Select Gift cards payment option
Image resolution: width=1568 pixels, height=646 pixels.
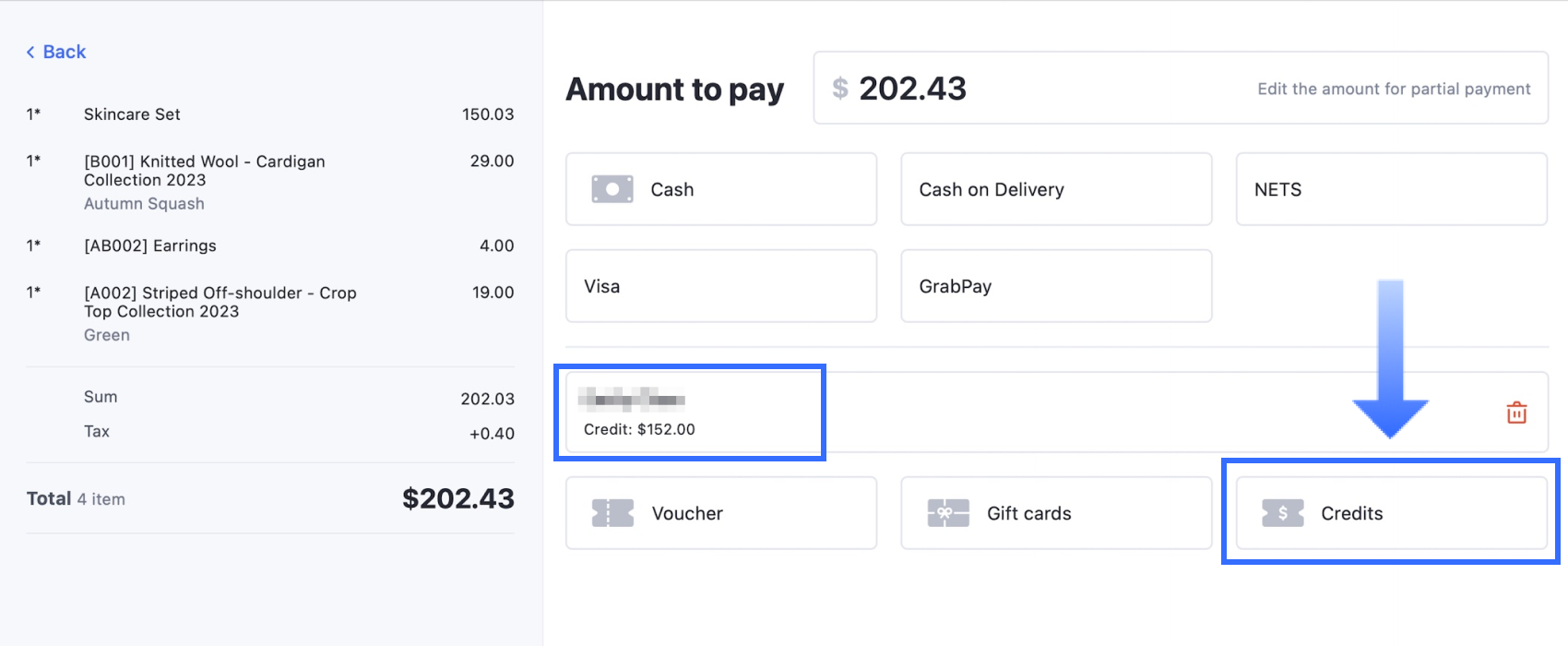coord(1055,513)
